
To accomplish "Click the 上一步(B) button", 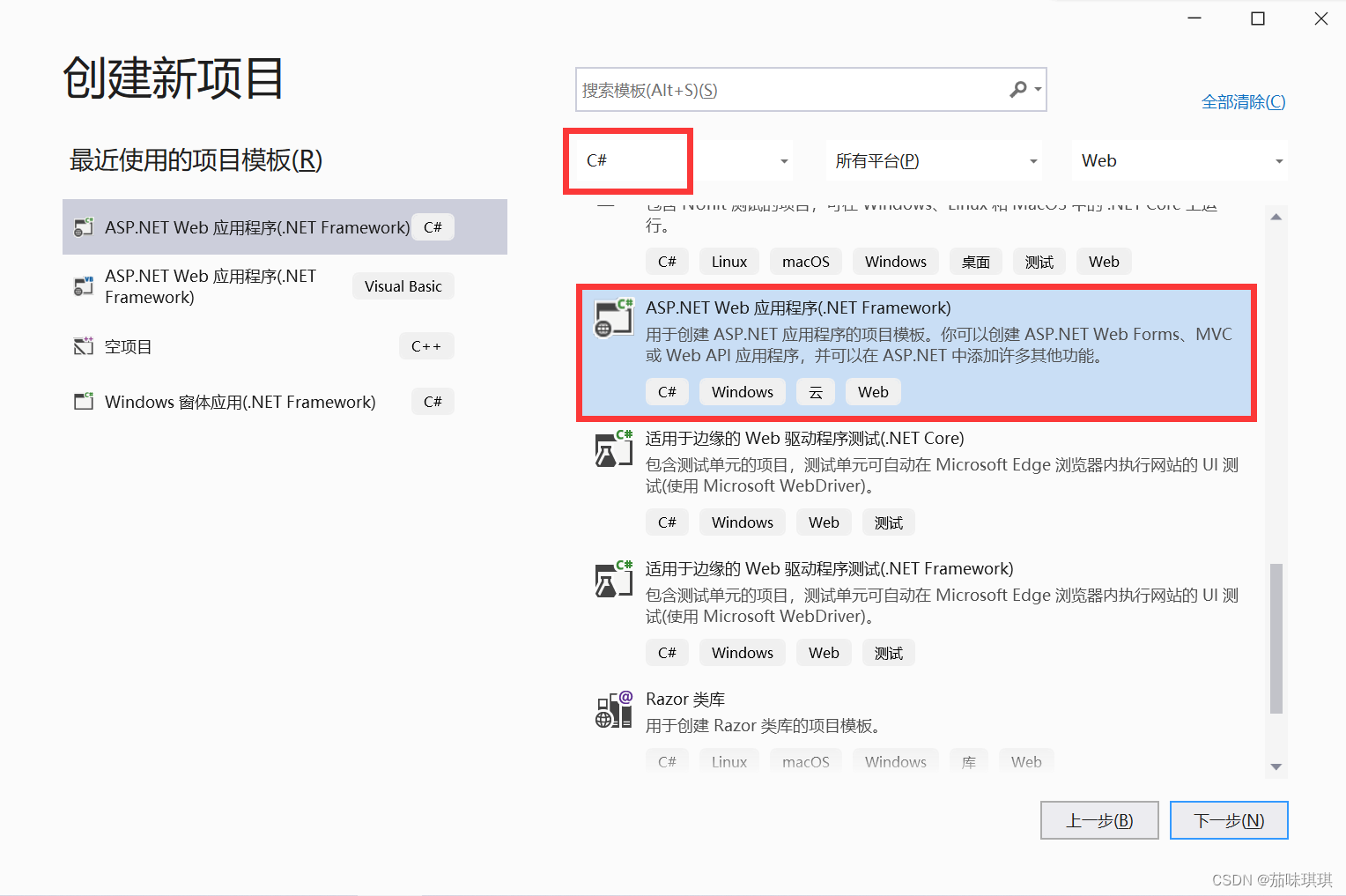I will [x=1099, y=820].
